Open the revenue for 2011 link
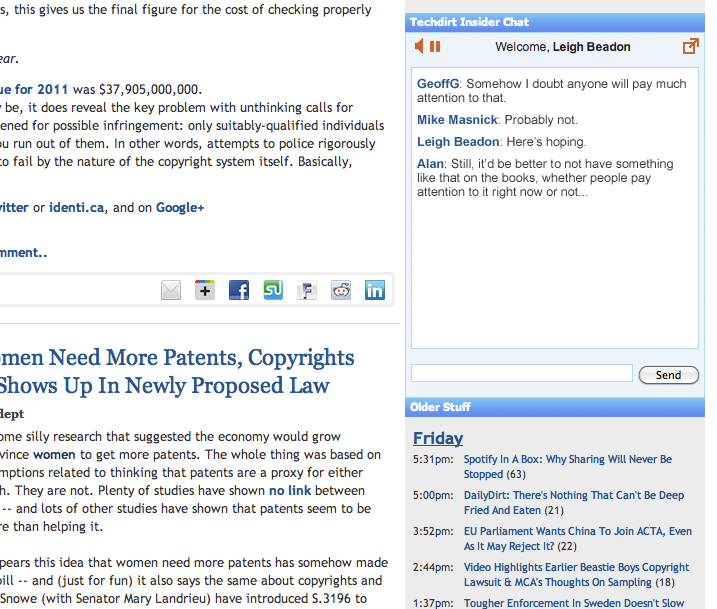 tap(34, 89)
